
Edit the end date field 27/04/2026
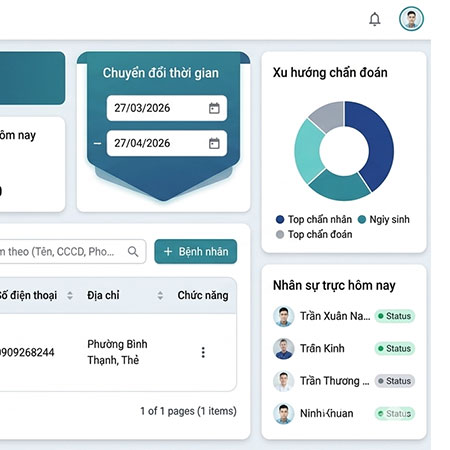[x=167, y=143]
